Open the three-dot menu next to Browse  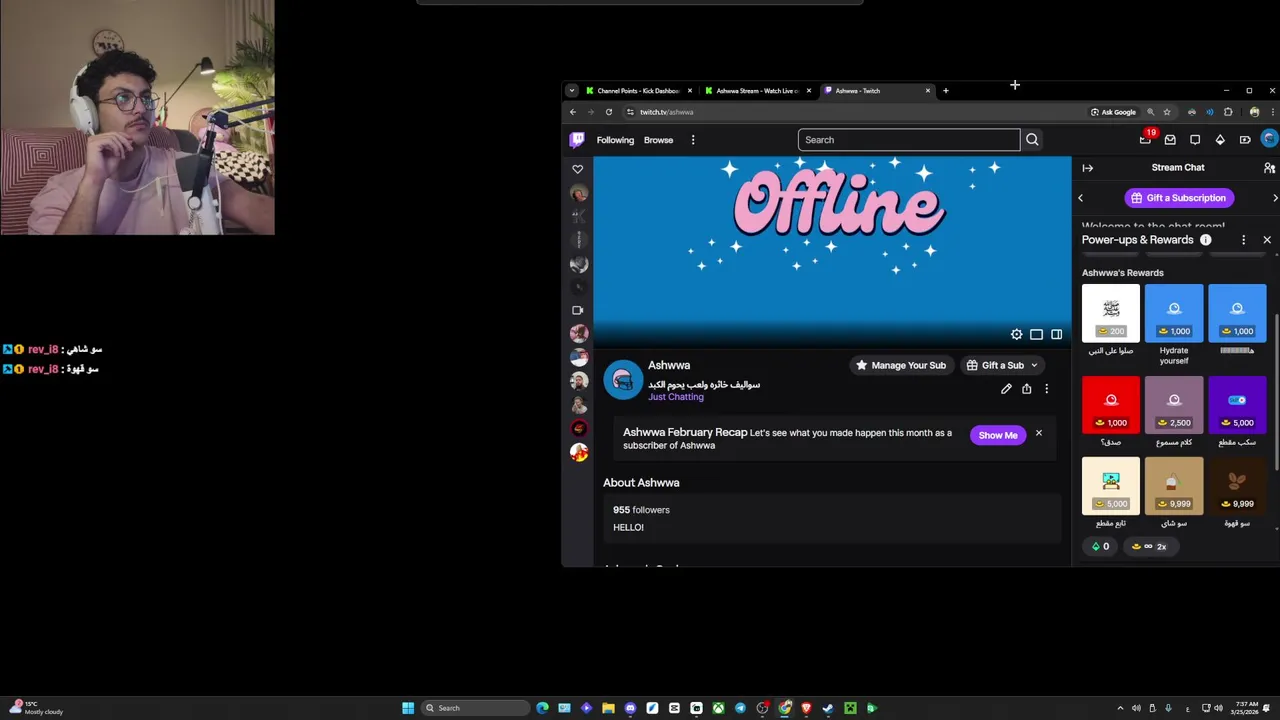click(x=692, y=140)
